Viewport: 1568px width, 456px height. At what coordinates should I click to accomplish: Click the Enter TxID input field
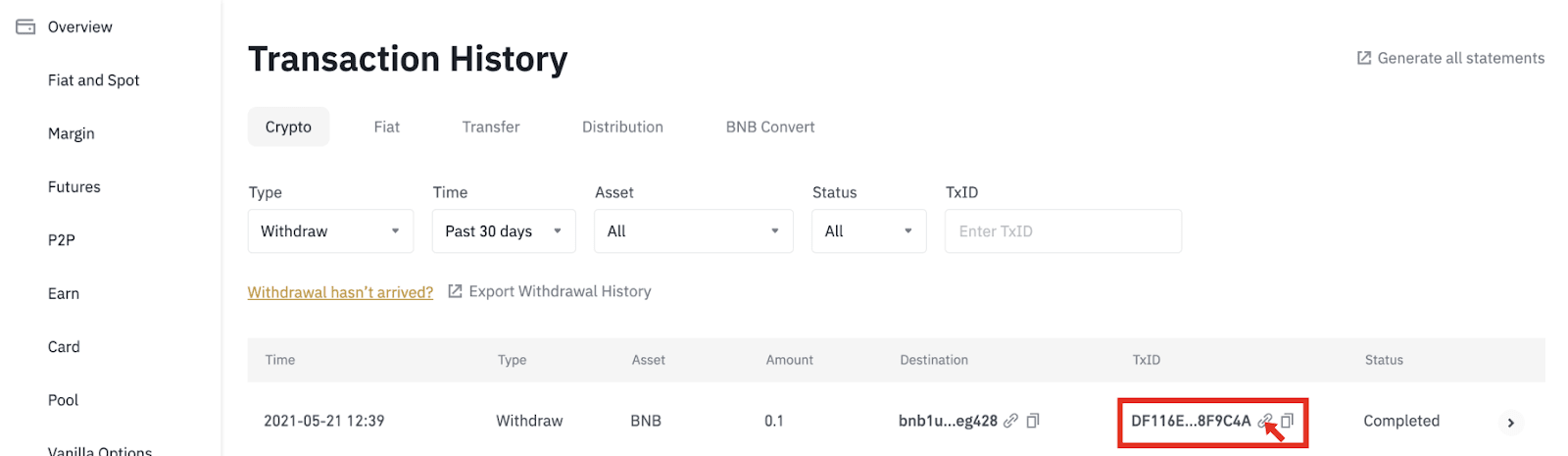tap(1062, 231)
